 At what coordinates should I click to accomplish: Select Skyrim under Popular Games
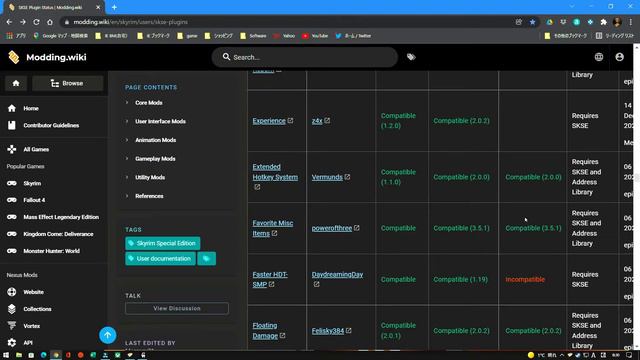[x=32, y=183]
